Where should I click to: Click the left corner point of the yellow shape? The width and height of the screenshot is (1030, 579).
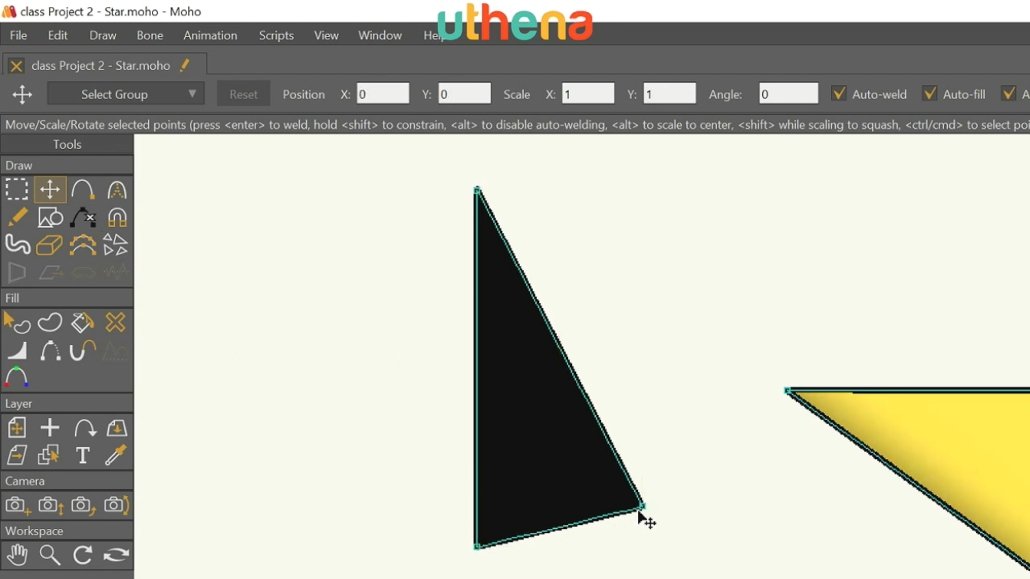(788, 391)
